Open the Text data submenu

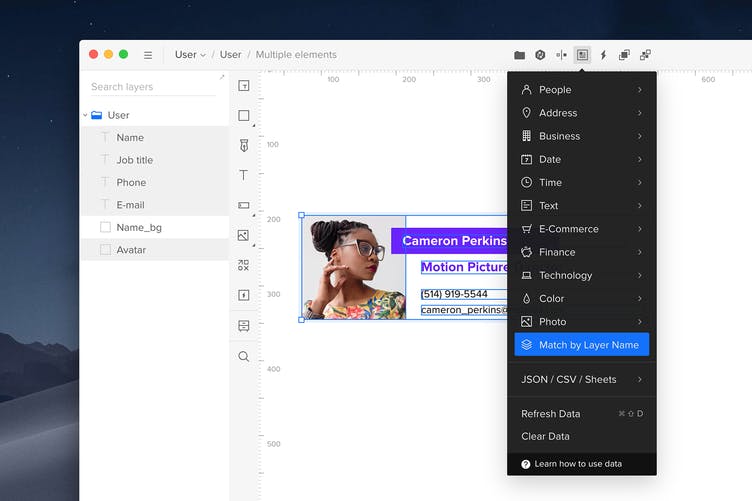click(x=582, y=206)
